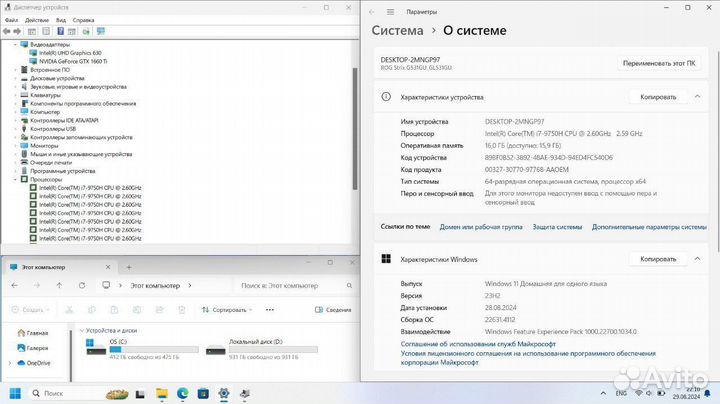The width and height of the screenshot is (720, 404).
Task: Open Settings gear on taskbar
Action: pos(224,393)
